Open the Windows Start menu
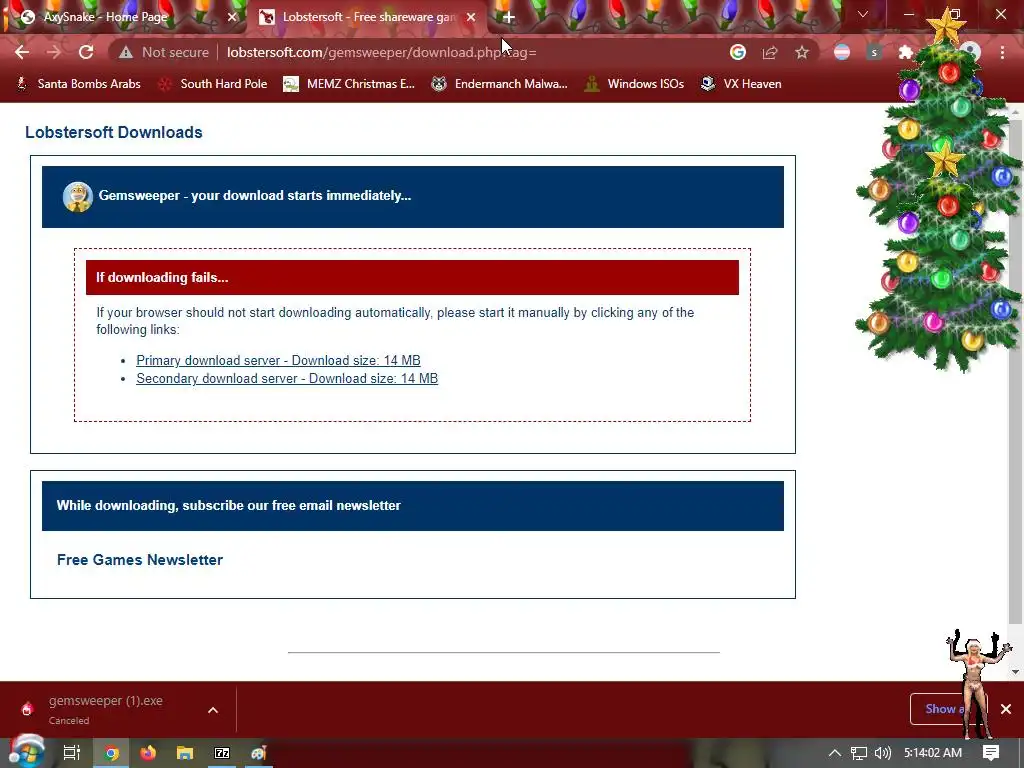The width and height of the screenshot is (1024, 768). pos(25,752)
